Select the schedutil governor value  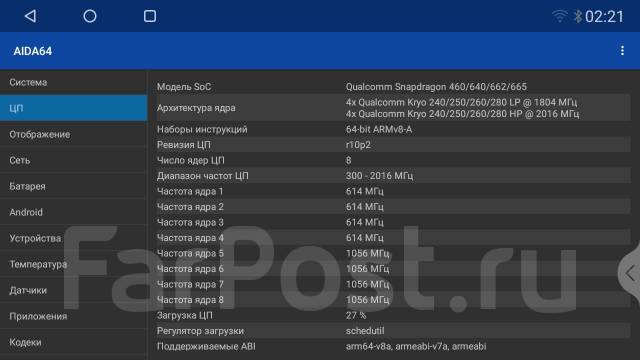pos(365,331)
